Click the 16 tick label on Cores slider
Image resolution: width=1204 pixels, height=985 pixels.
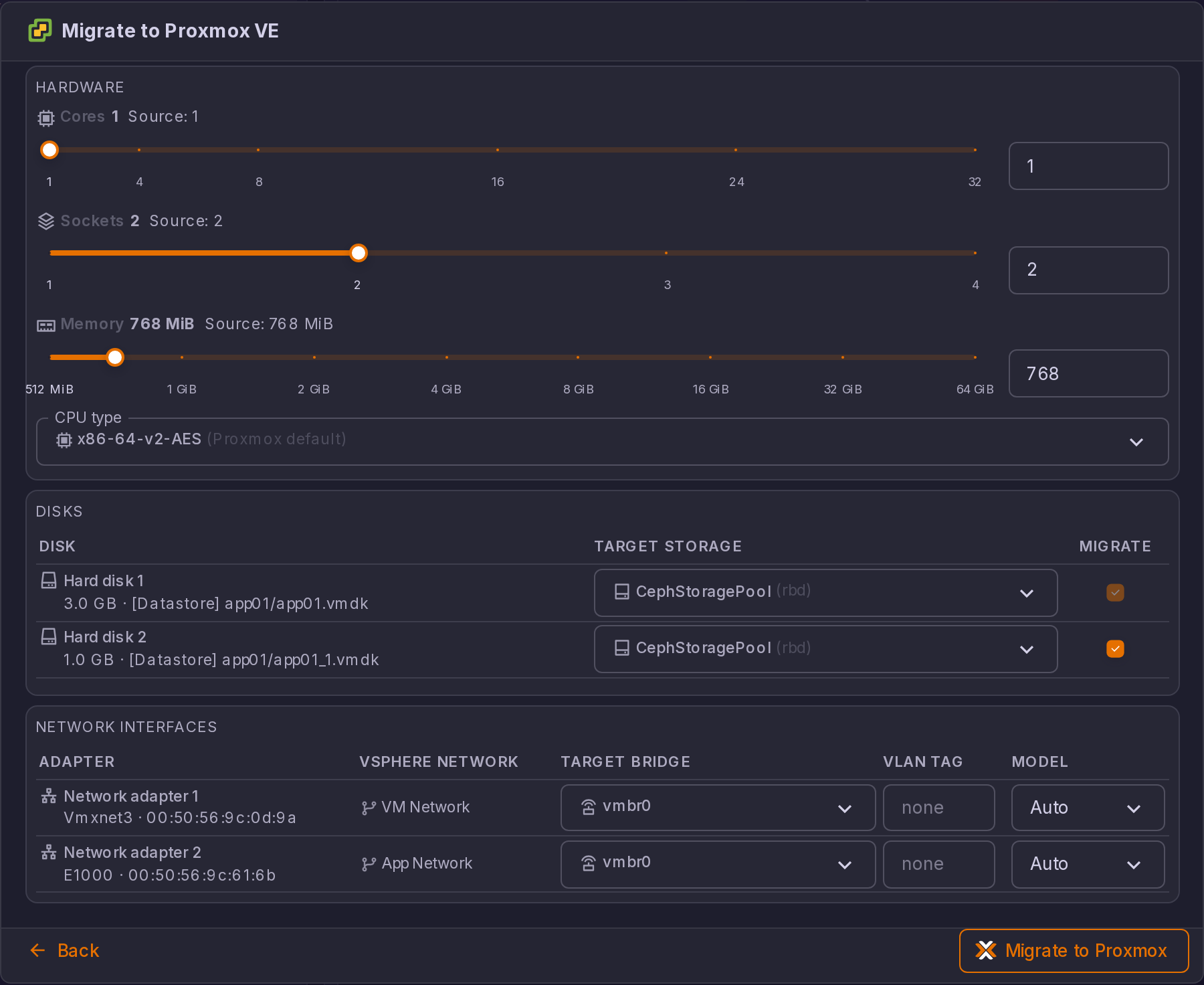tap(498, 182)
